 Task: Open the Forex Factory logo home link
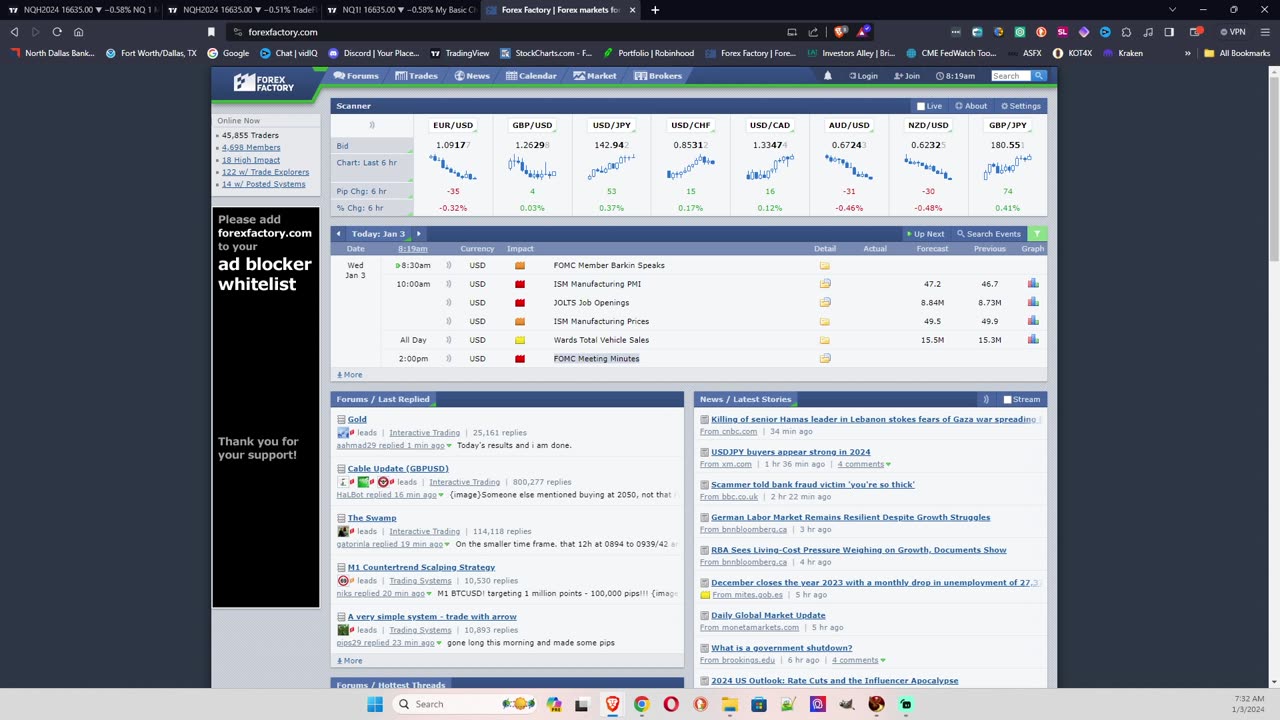264,82
